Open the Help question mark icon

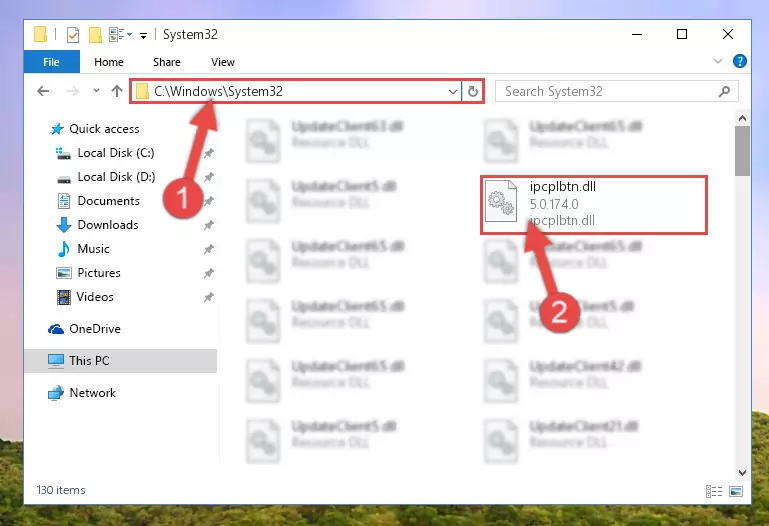pyautogui.click(x=740, y=61)
